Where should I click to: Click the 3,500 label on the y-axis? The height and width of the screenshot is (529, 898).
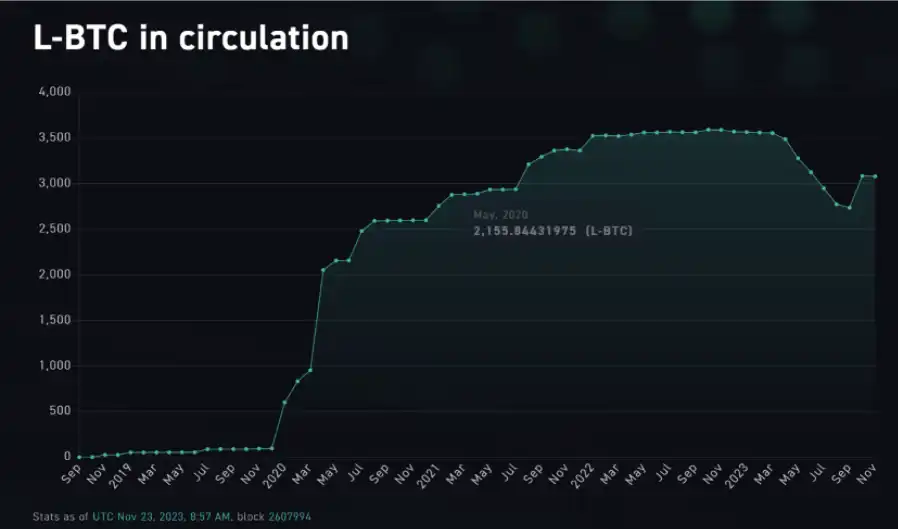pos(55,138)
